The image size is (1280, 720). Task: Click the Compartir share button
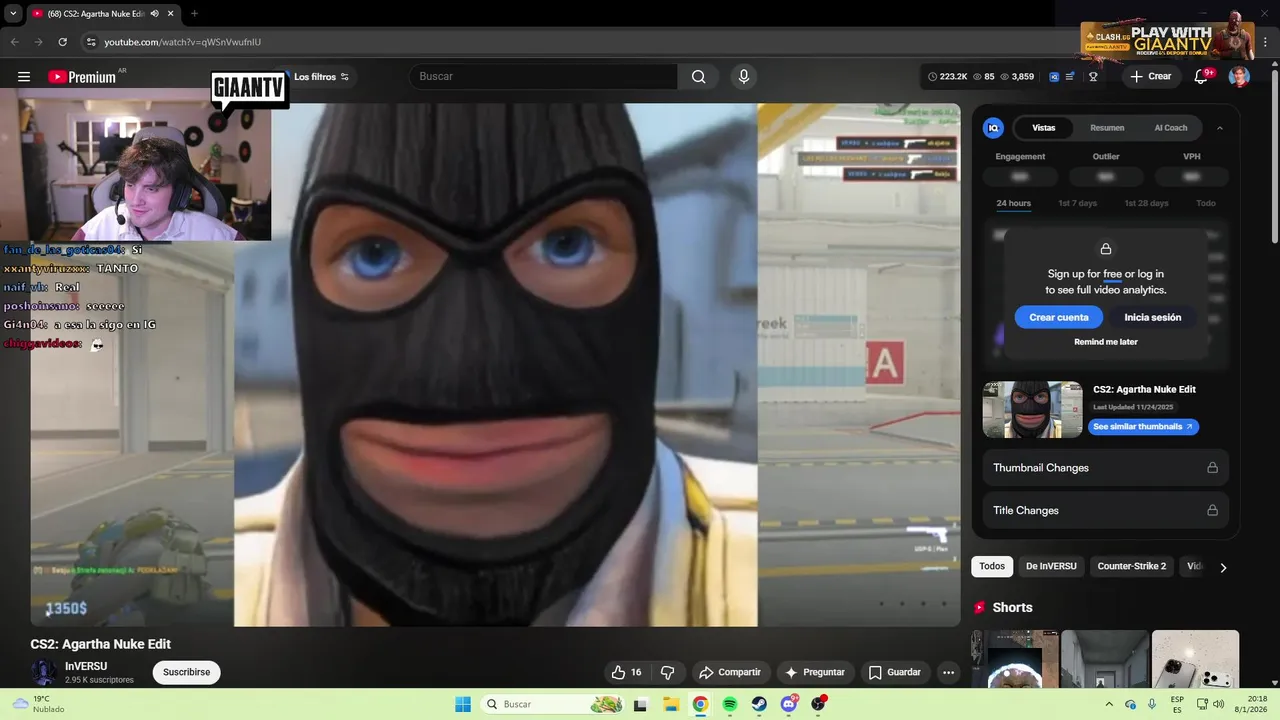click(x=730, y=672)
